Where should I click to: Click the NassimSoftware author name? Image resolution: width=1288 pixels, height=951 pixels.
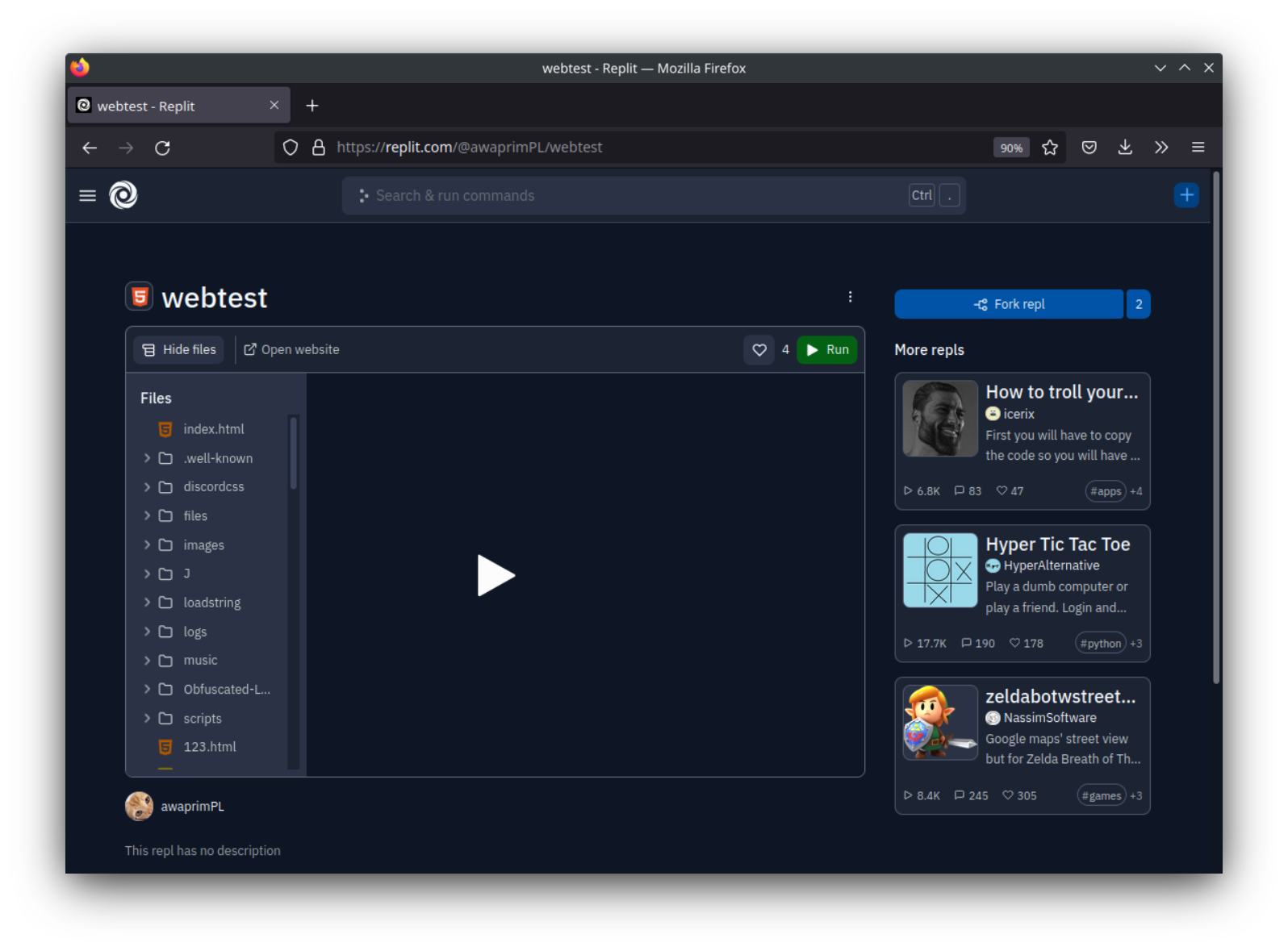(x=1050, y=718)
